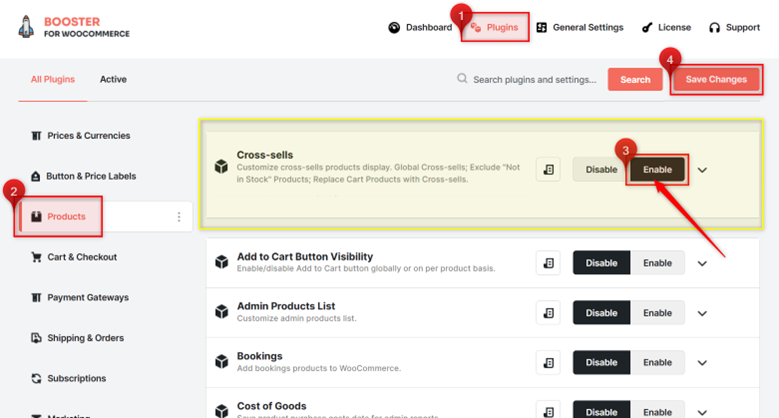Enable Admin Products List plugin

pyautogui.click(x=657, y=313)
